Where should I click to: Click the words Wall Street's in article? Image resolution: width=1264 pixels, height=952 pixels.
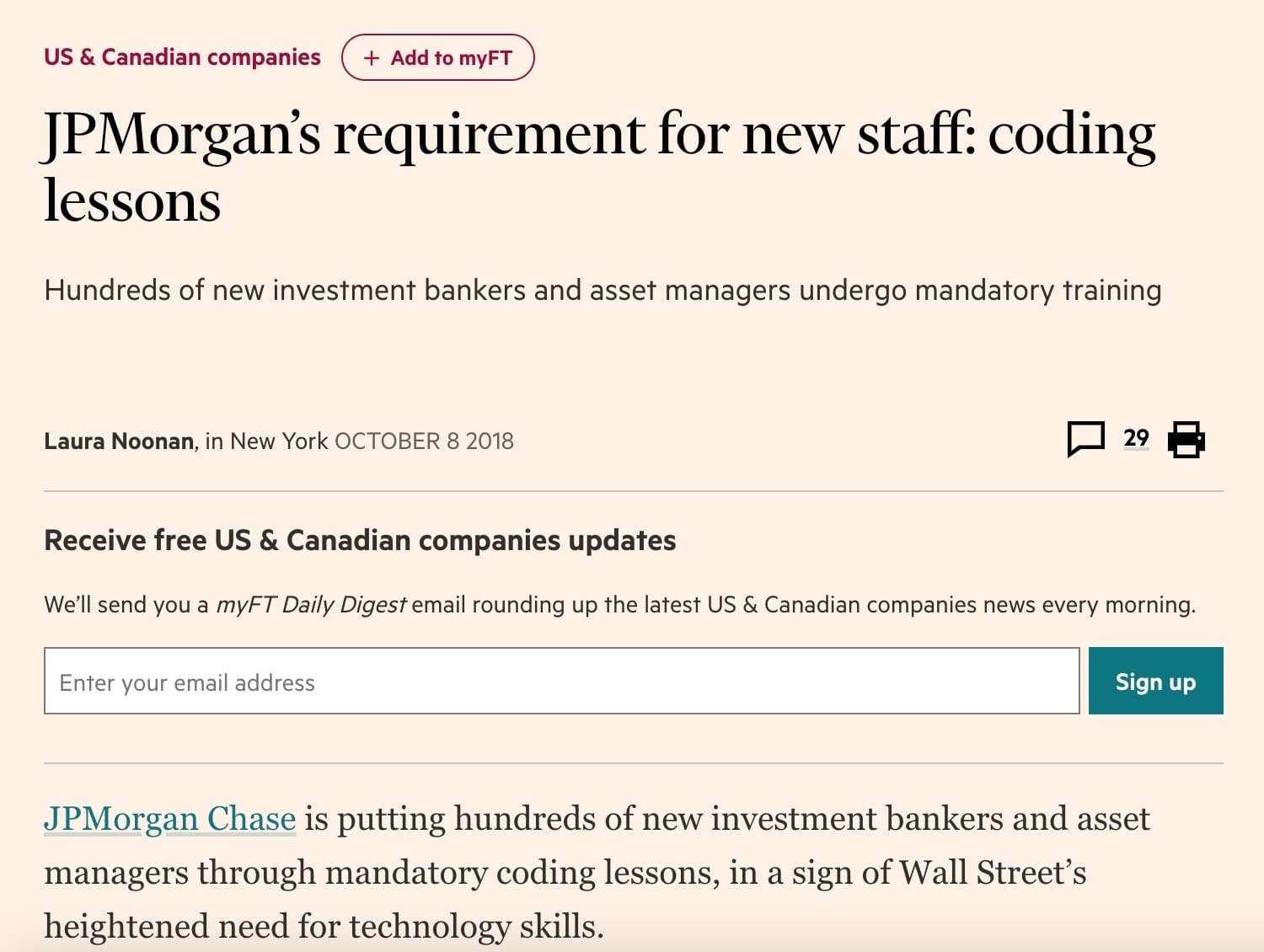tap(993, 873)
